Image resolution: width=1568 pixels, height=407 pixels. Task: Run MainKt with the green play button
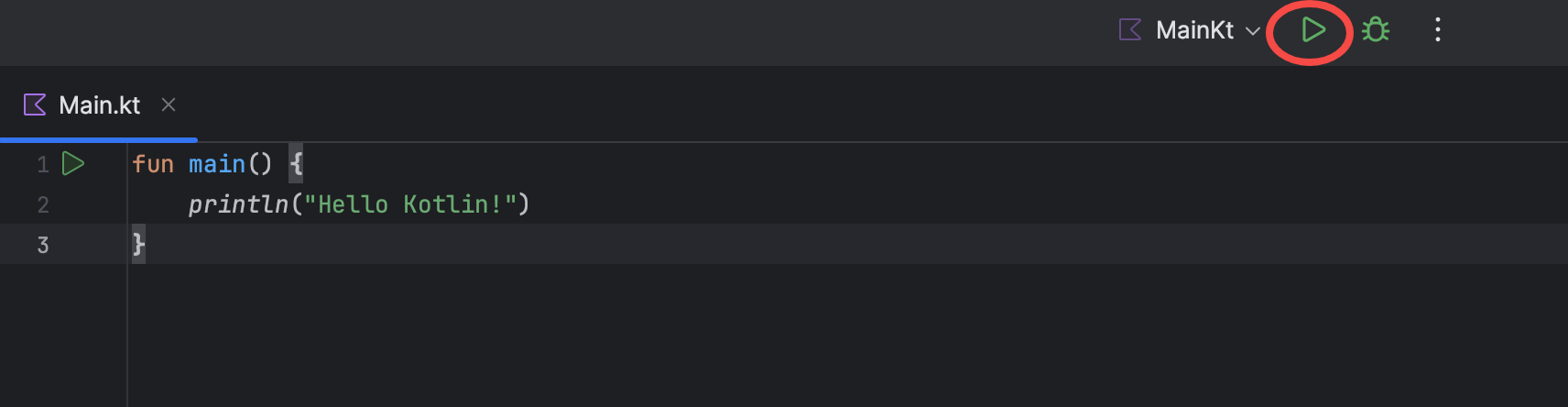(x=1312, y=30)
